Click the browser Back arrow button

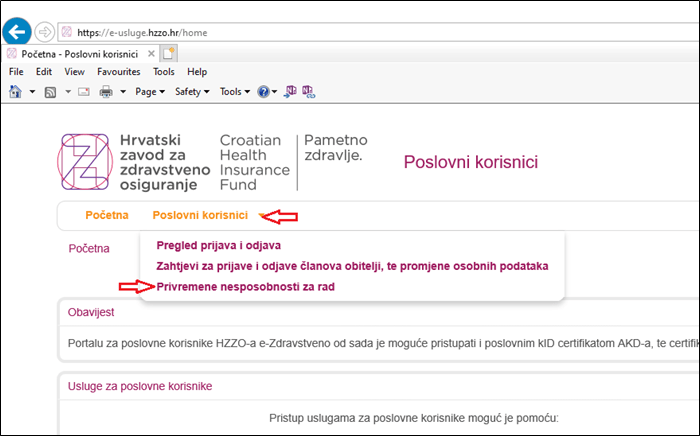pyautogui.click(x=17, y=31)
